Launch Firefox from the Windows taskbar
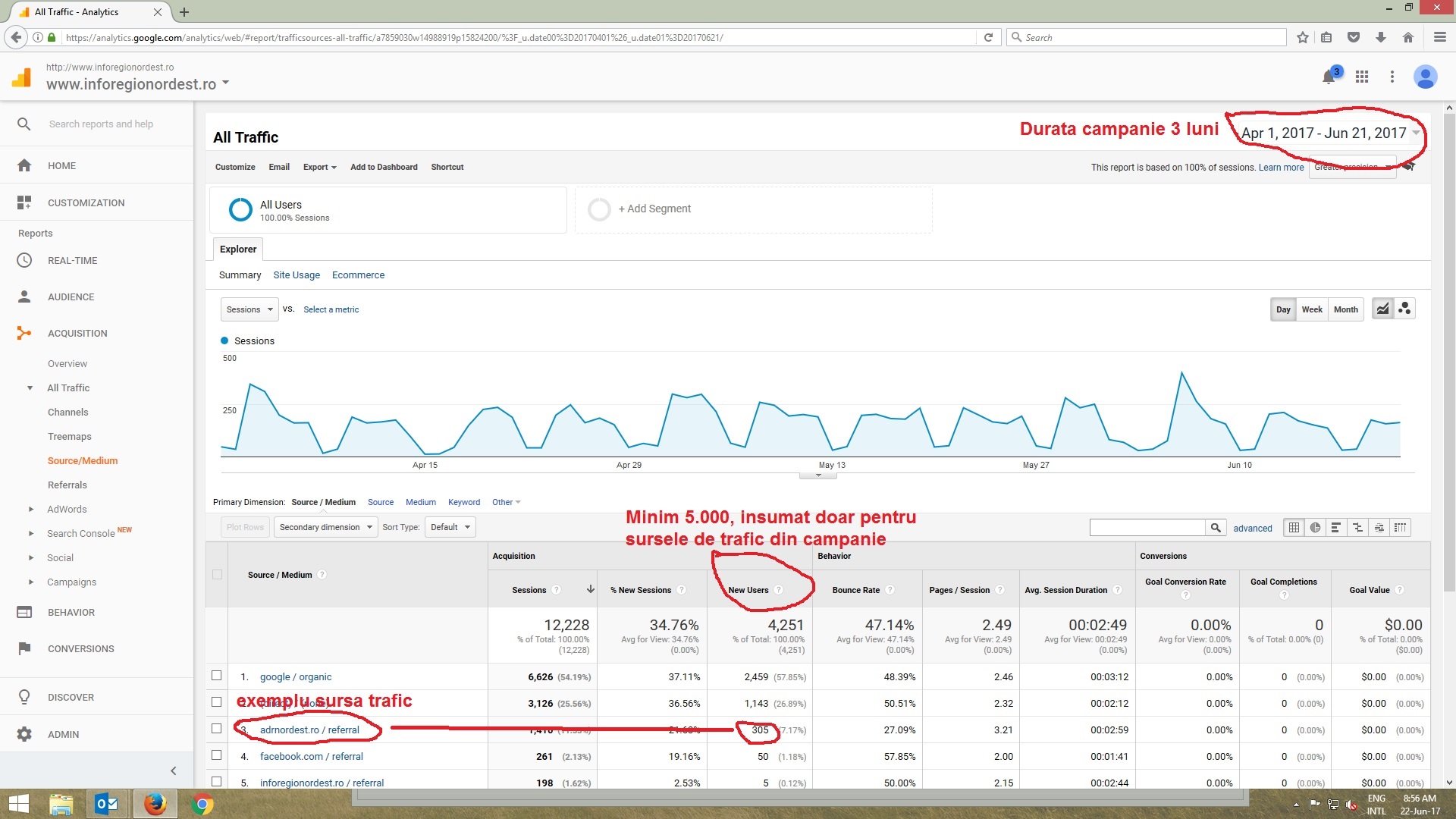1456x819 pixels. click(x=155, y=804)
